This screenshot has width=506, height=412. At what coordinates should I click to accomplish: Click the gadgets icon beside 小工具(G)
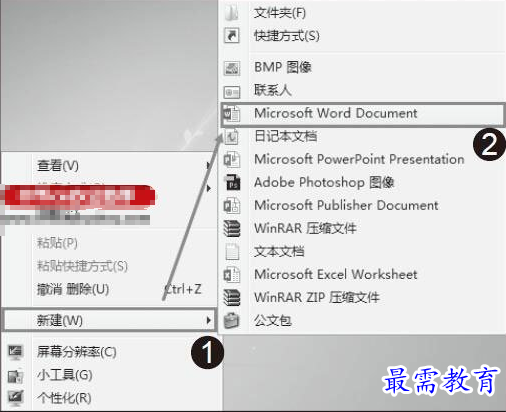(15, 376)
